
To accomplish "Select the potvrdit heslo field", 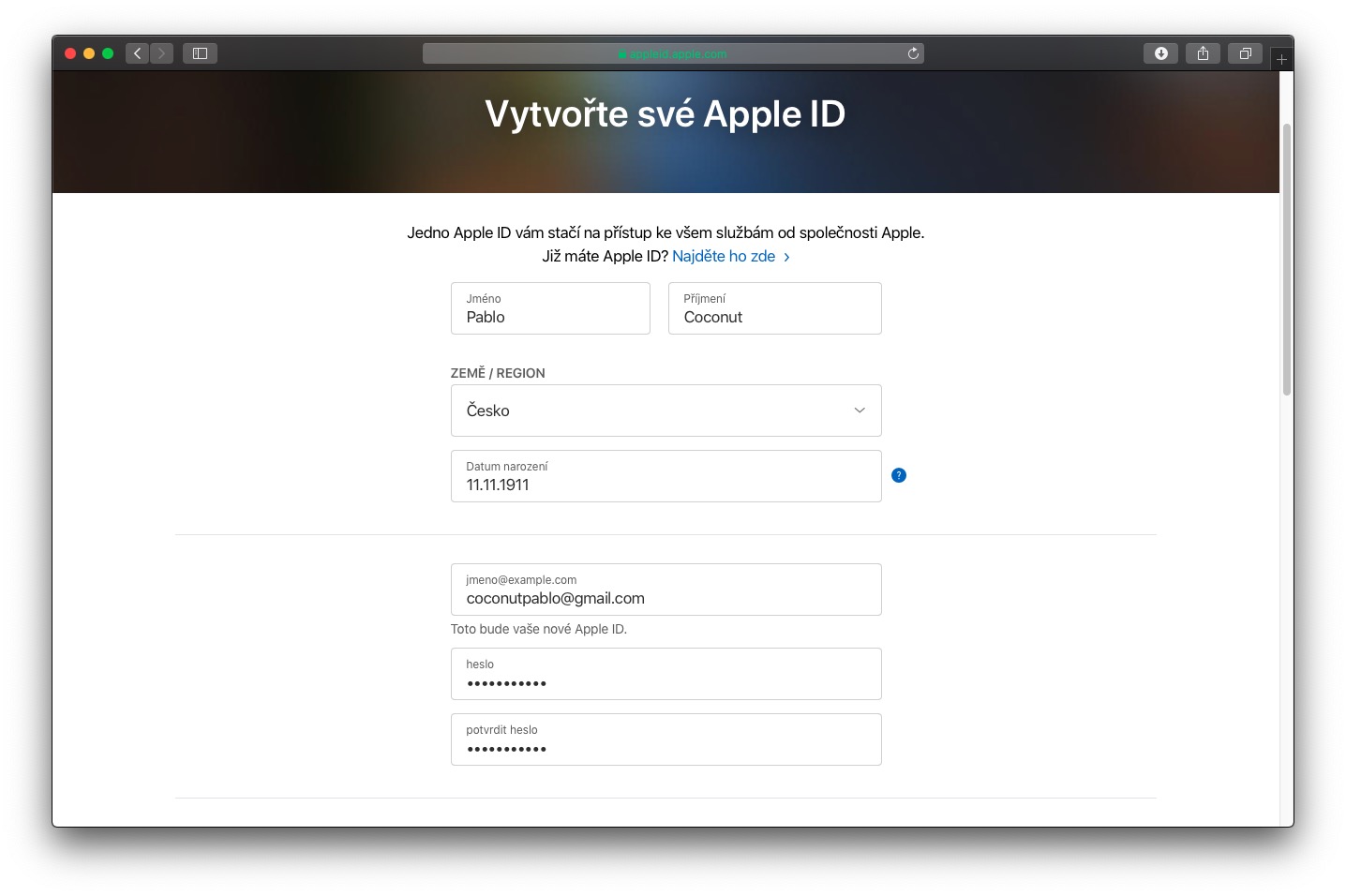I will [666, 739].
